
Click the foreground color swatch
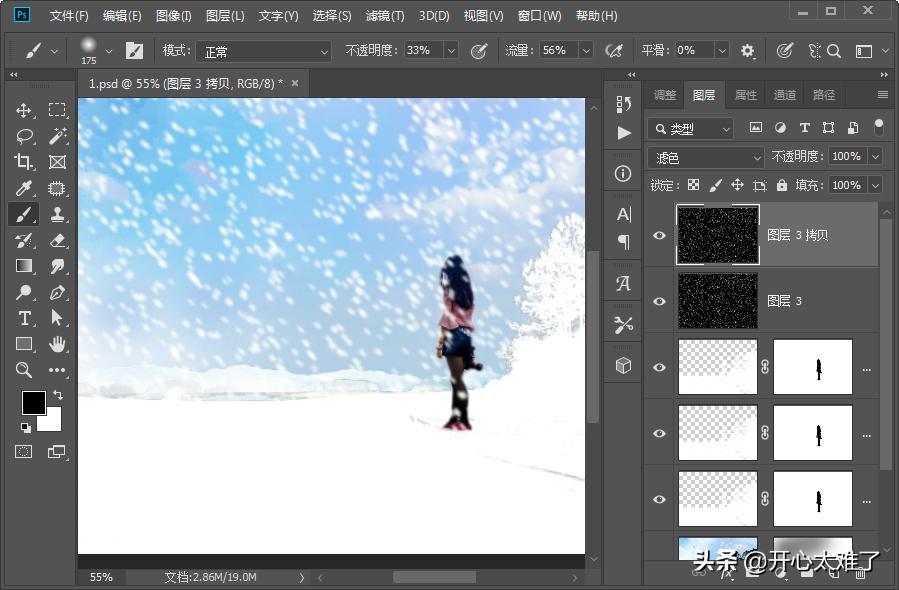34,402
